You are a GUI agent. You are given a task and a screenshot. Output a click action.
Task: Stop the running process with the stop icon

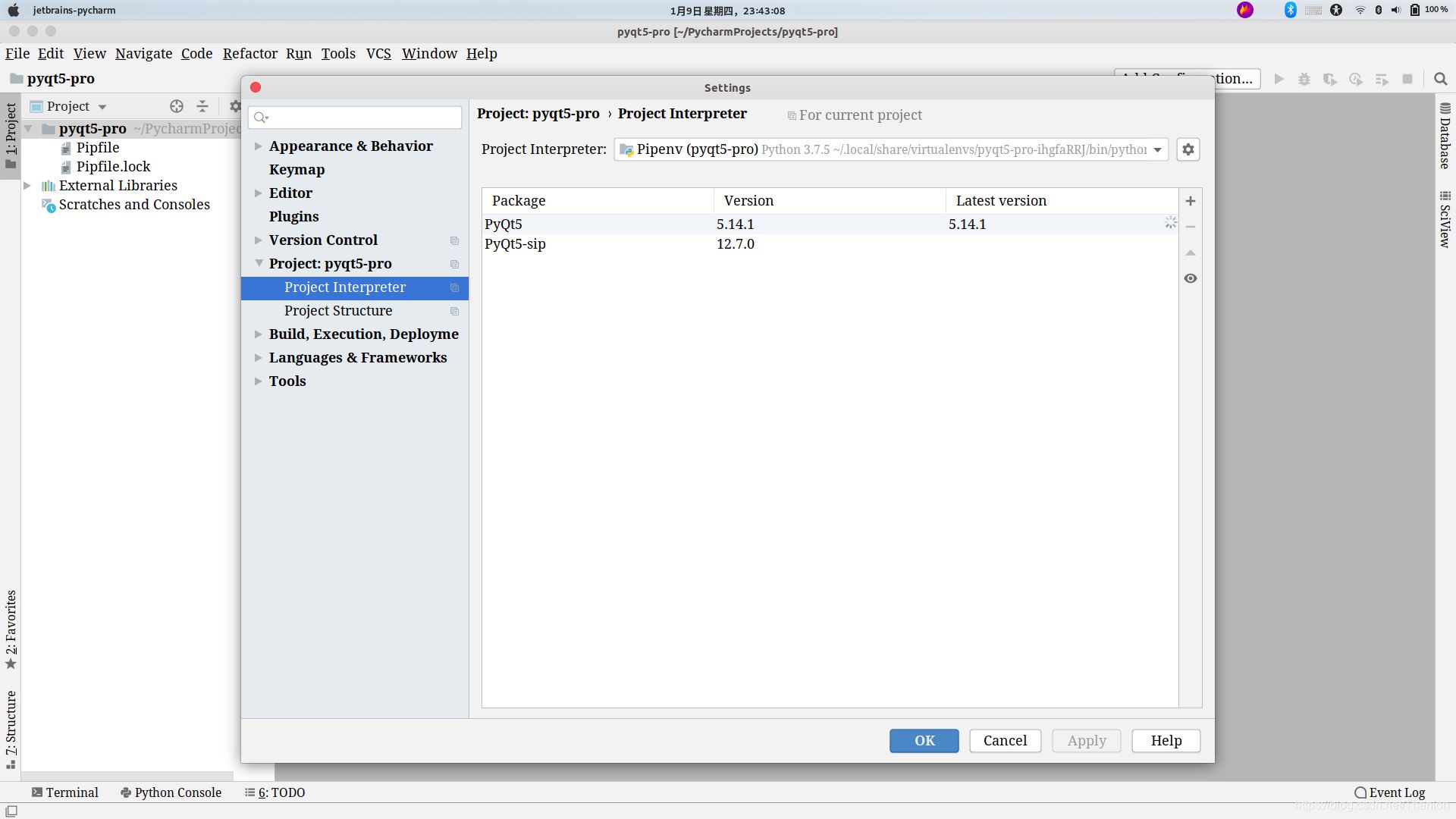(x=1408, y=79)
